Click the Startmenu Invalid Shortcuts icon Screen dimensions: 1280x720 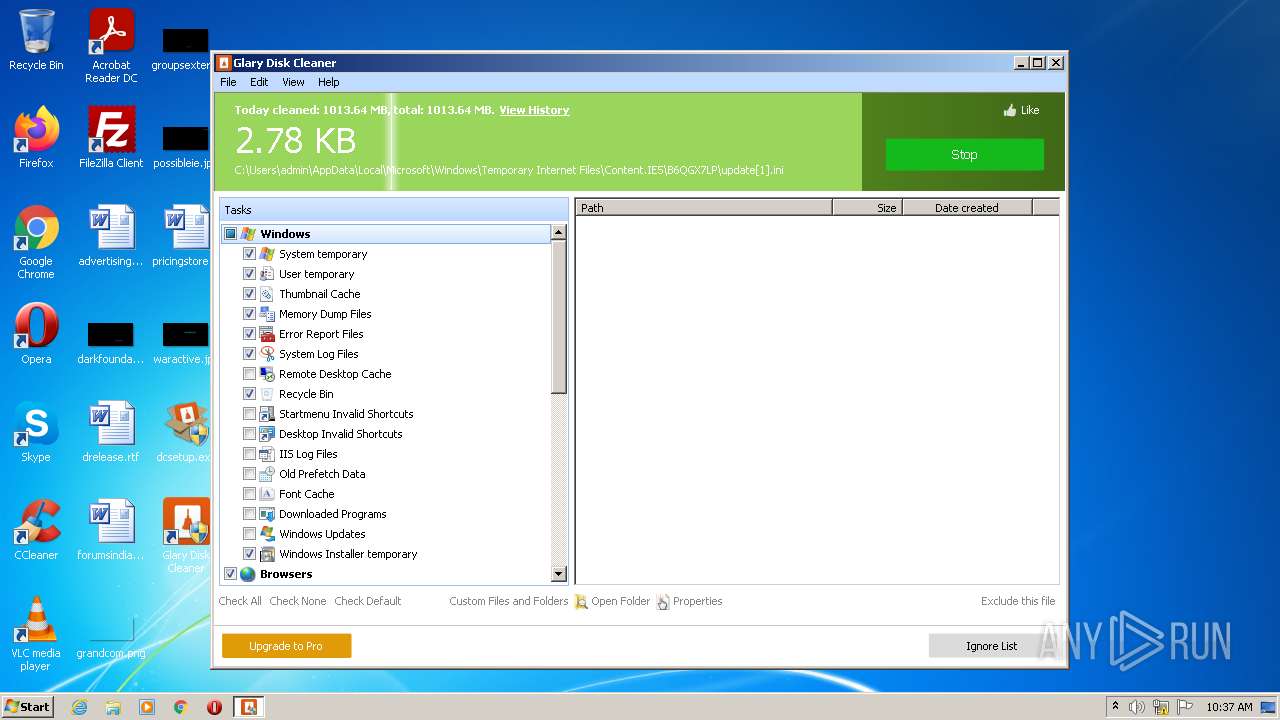267,414
